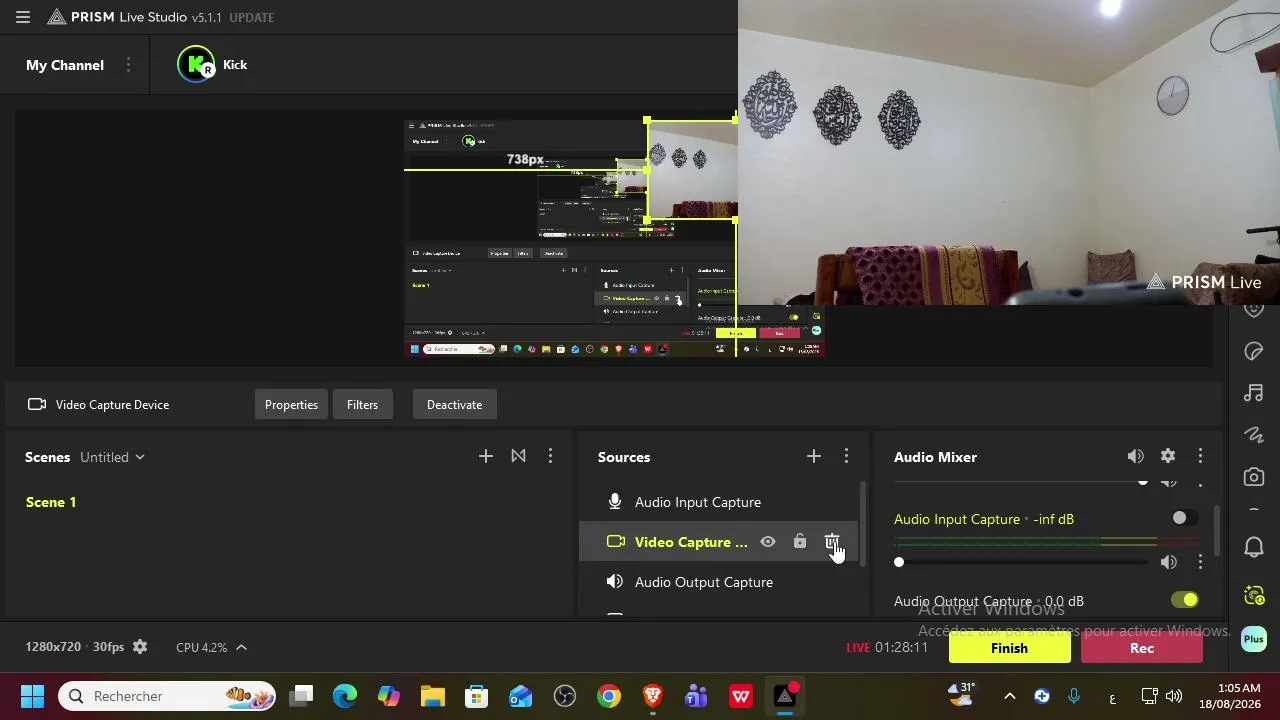The width and height of the screenshot is (1280, 720).
Task: Open File Explorer from the taskbar
Action: [433, 696]
